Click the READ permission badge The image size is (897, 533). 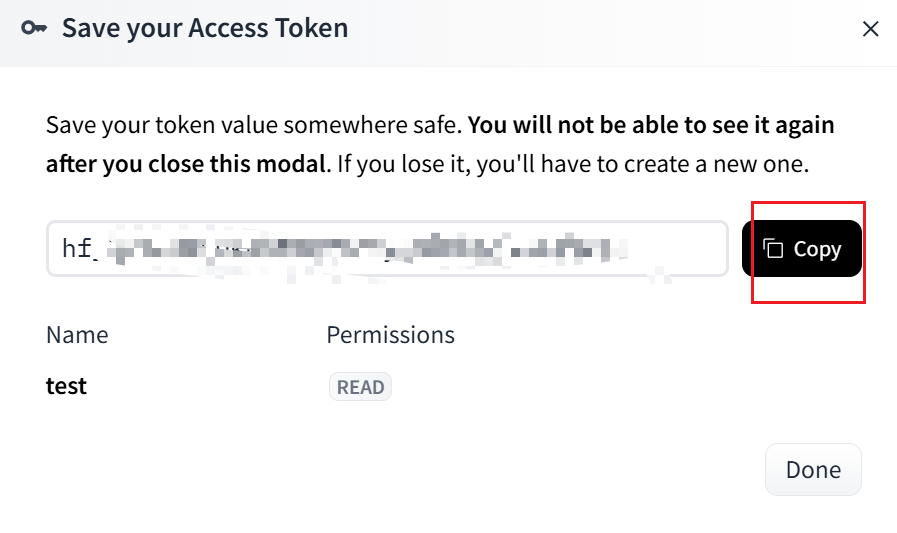click(x=360, y=387)
